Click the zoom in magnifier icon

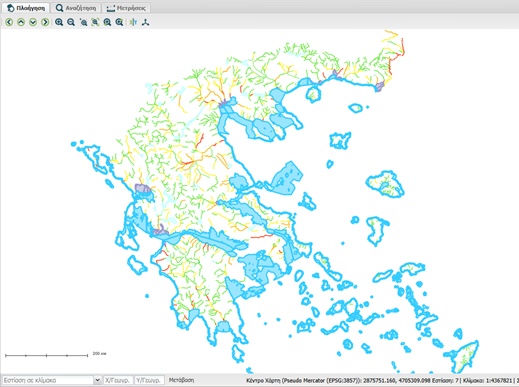pos(59,22)
